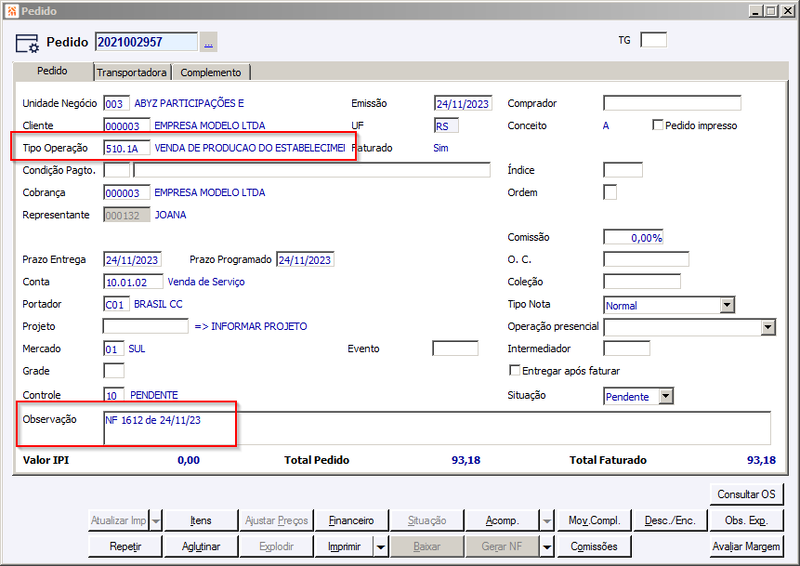
Task: Click the Pedido gear-window icon
Action: click(x=27, y=43)
